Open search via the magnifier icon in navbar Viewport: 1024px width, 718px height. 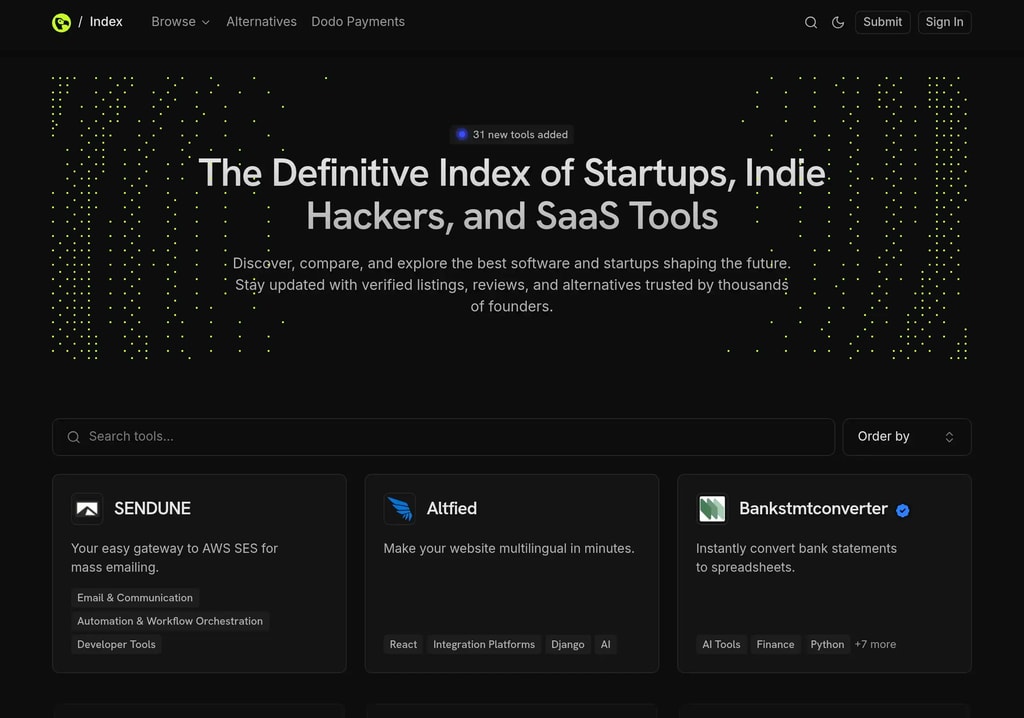810,22
